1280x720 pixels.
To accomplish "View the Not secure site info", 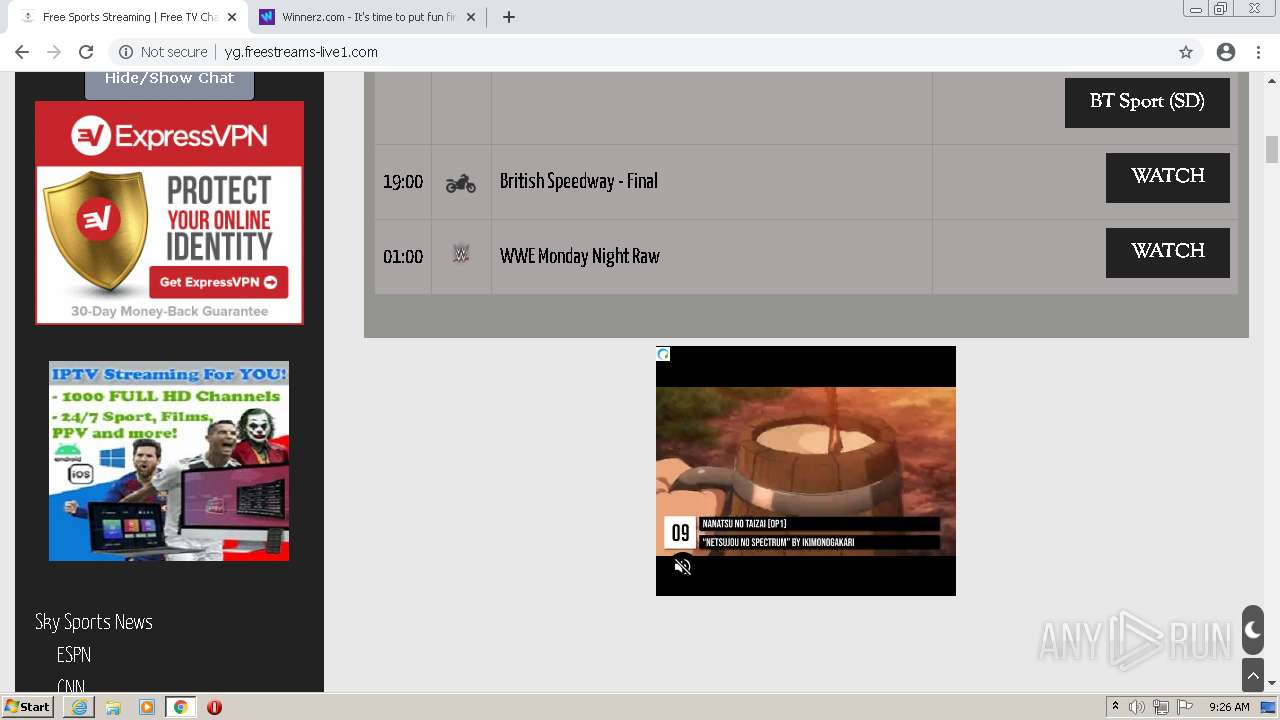I will 164,52.
